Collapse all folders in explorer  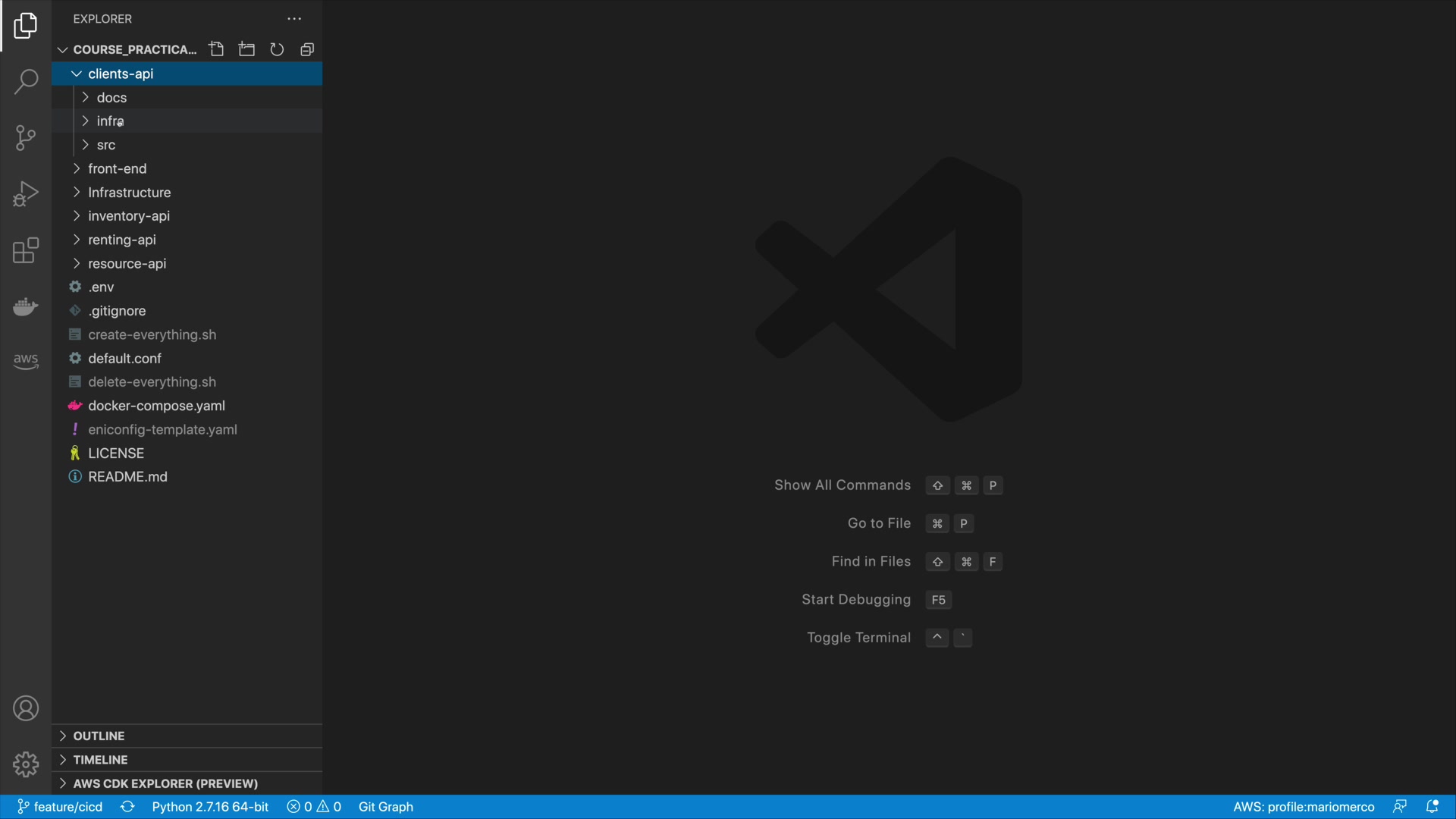click(x=307, y=49)
